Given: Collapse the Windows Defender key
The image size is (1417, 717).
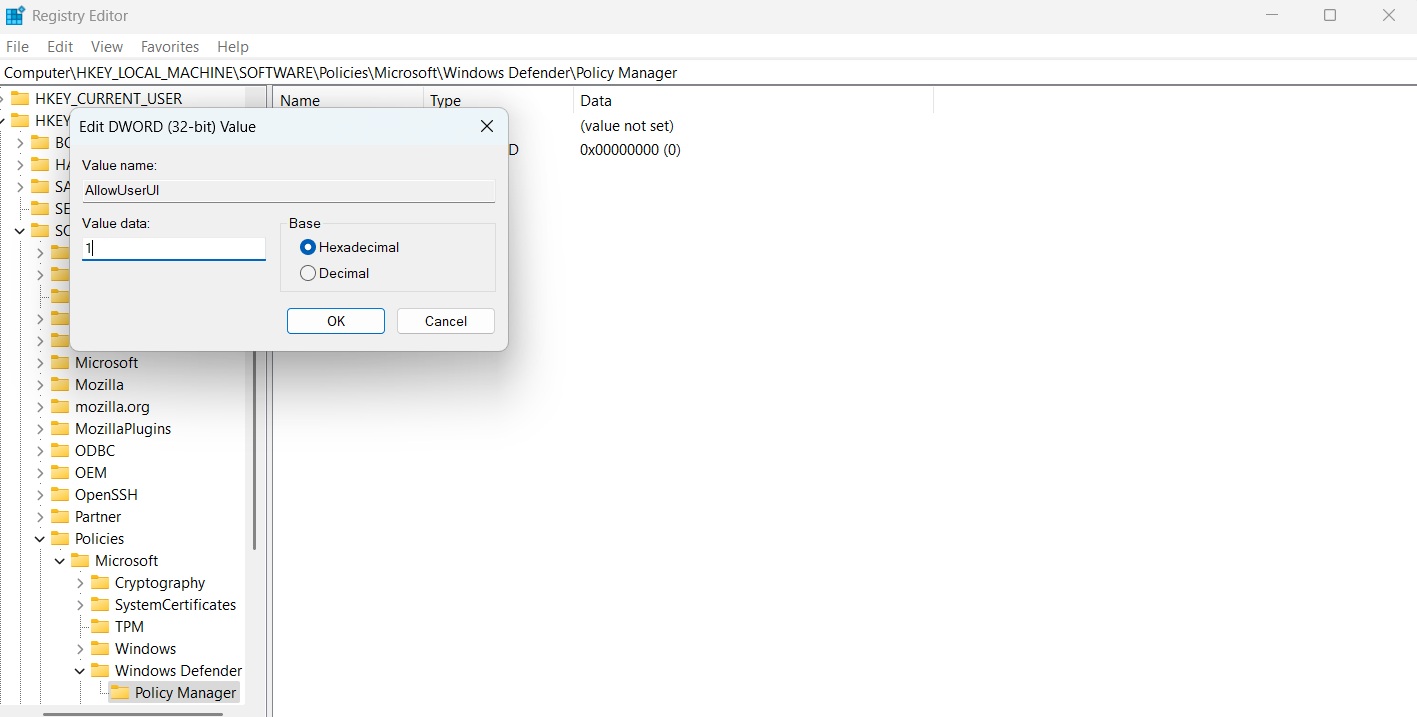Looking at the screenshot, I should pos(80,670).
